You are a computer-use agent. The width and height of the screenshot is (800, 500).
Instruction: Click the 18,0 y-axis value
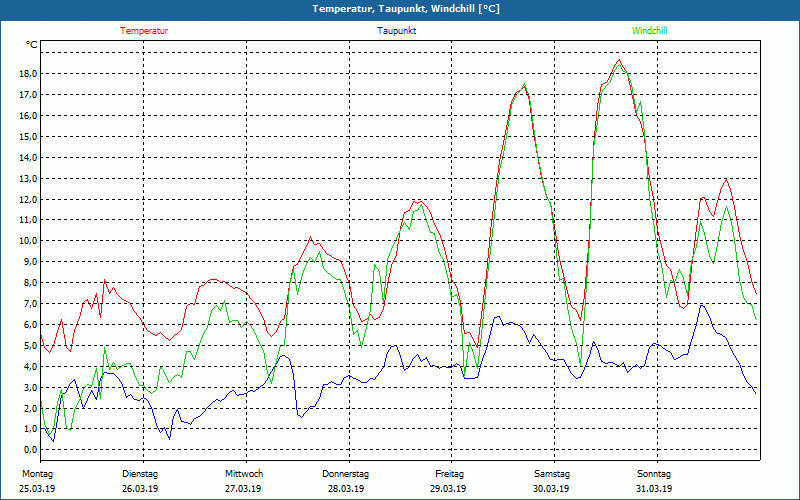click(28, 73)
